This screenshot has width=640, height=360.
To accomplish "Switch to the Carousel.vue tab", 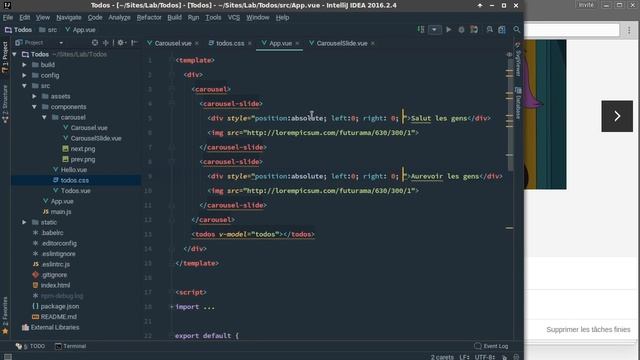I will point(173,43).
